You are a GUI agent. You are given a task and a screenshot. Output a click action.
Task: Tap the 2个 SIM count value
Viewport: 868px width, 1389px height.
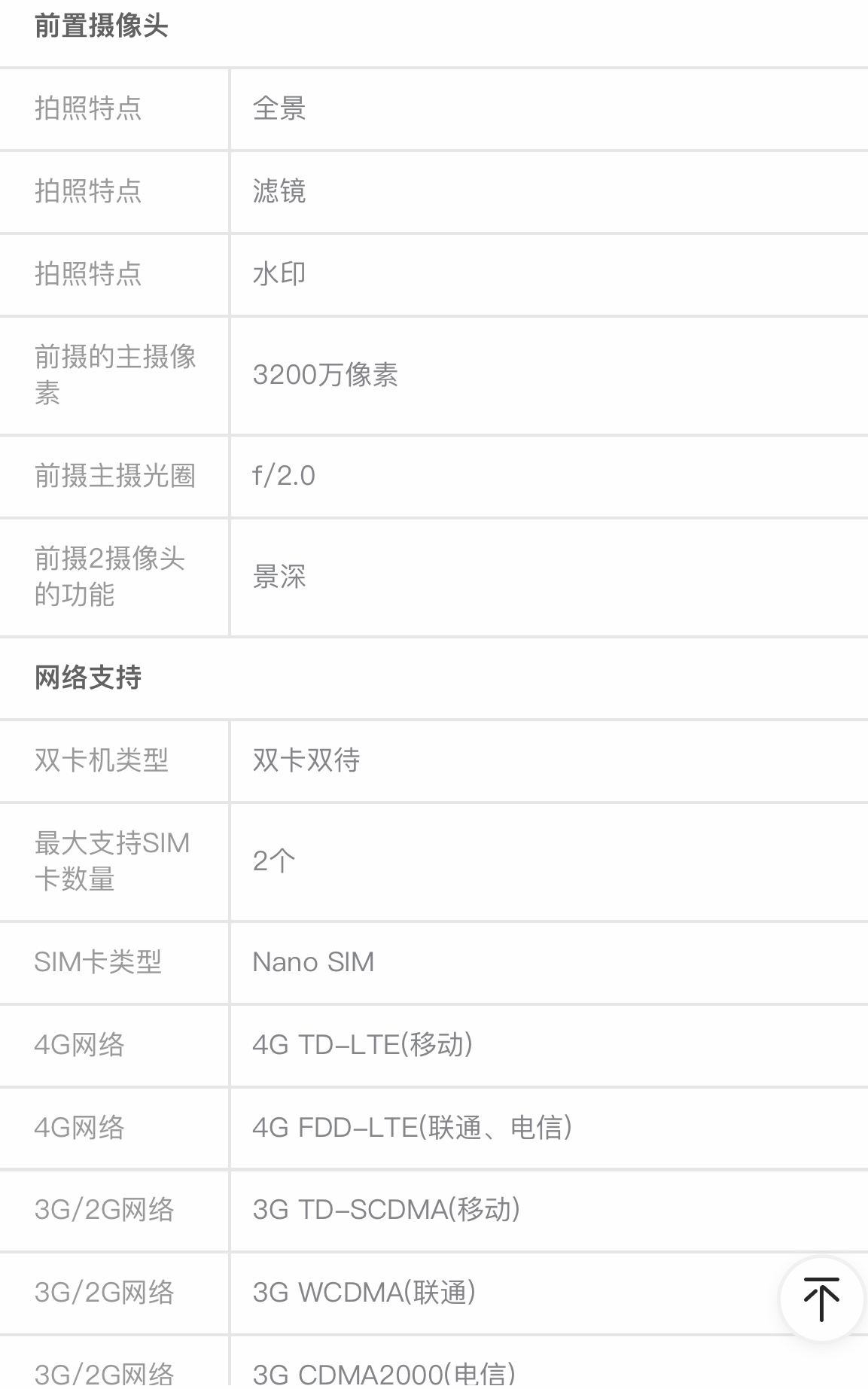click(x=274, y=861)
